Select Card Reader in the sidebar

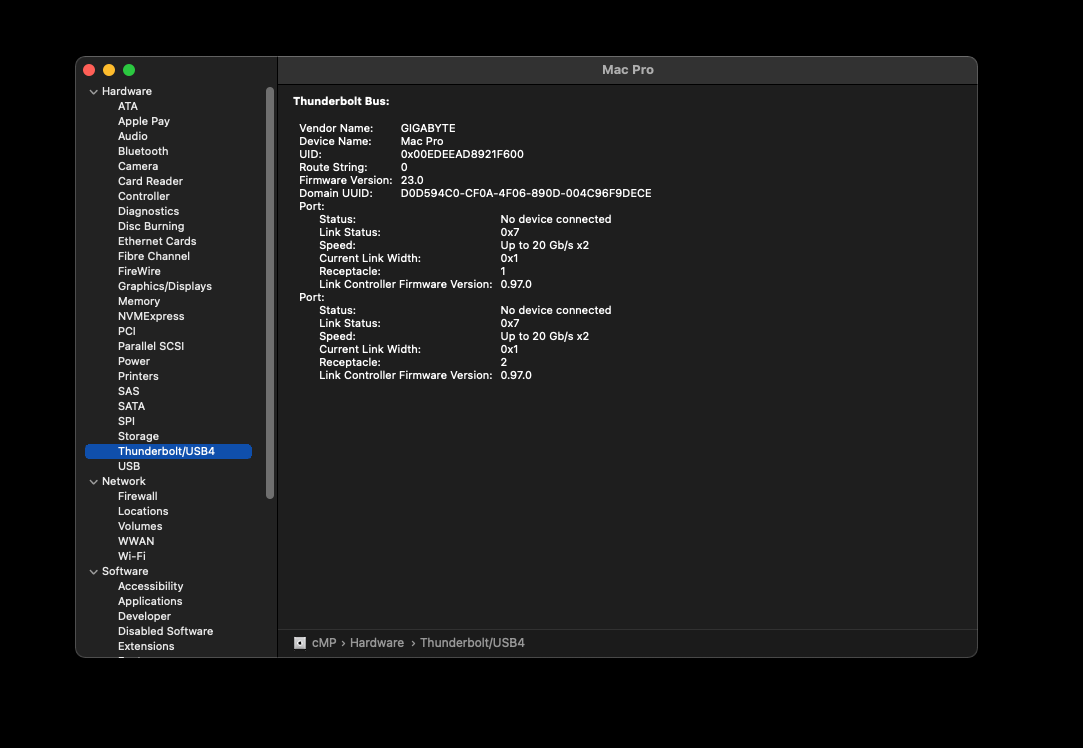[x=151, y=181]
